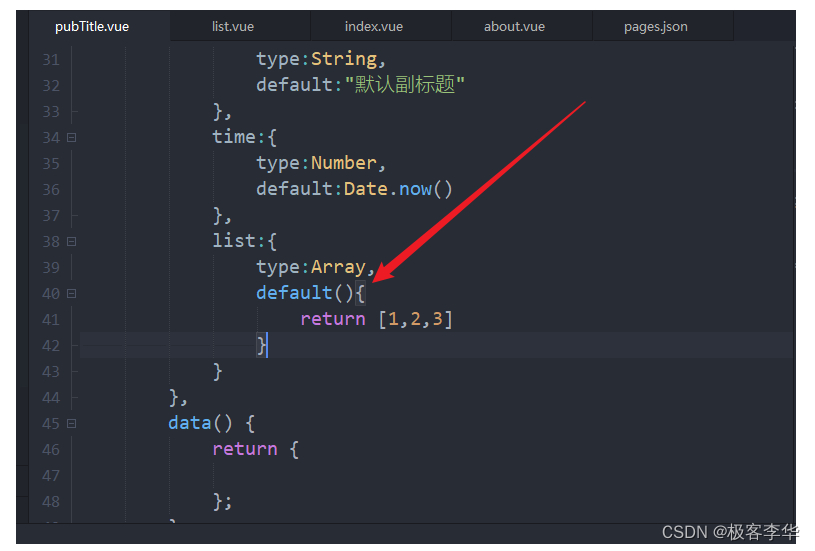Open the list.vue tab

pyautogui.click(x=233, y=27)
